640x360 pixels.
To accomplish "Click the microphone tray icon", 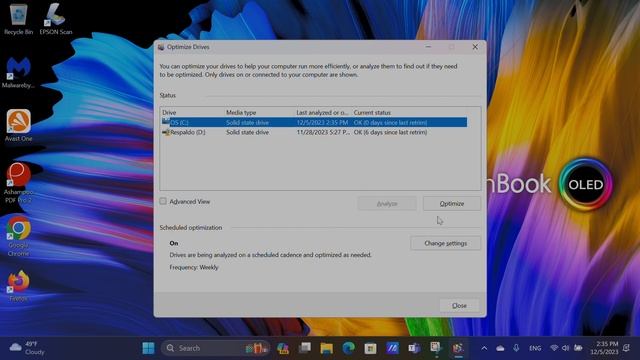I will pyautogui.click(x=516, y=348).
